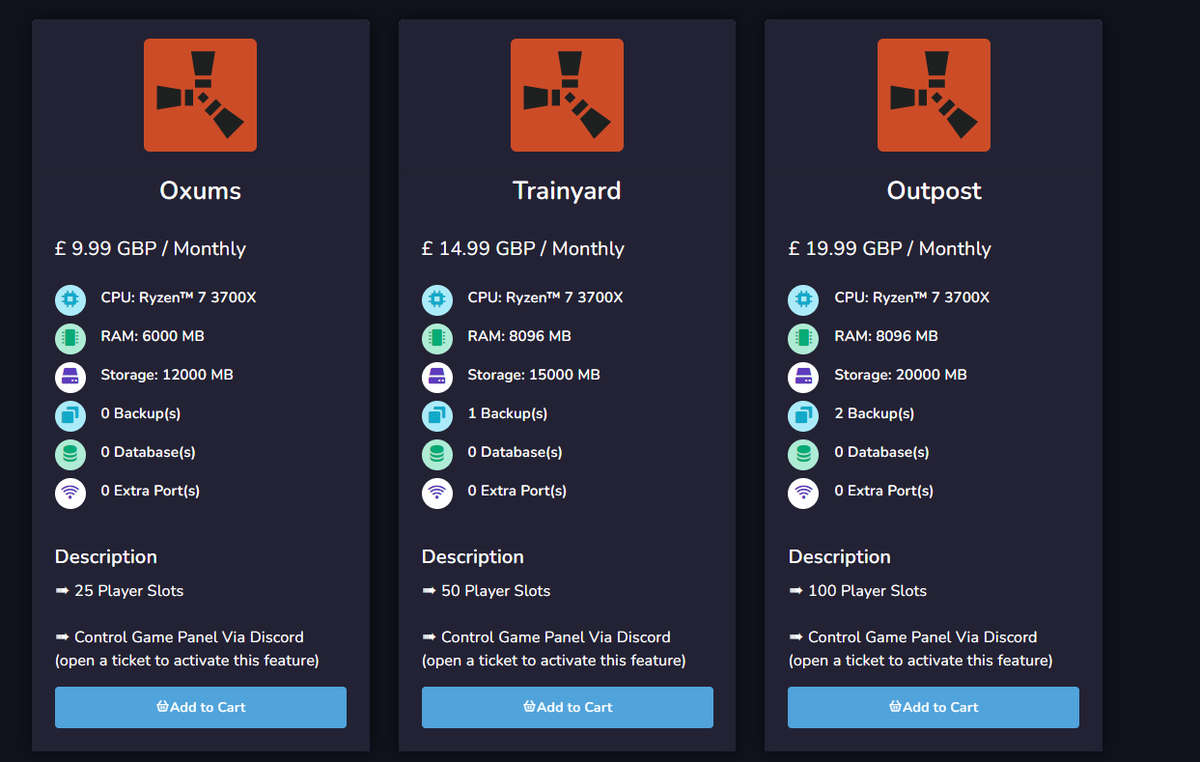This screenshot has height=762, width=1200.
Task: Click the 1 Backup(s) text
Action: click(508, 413)
